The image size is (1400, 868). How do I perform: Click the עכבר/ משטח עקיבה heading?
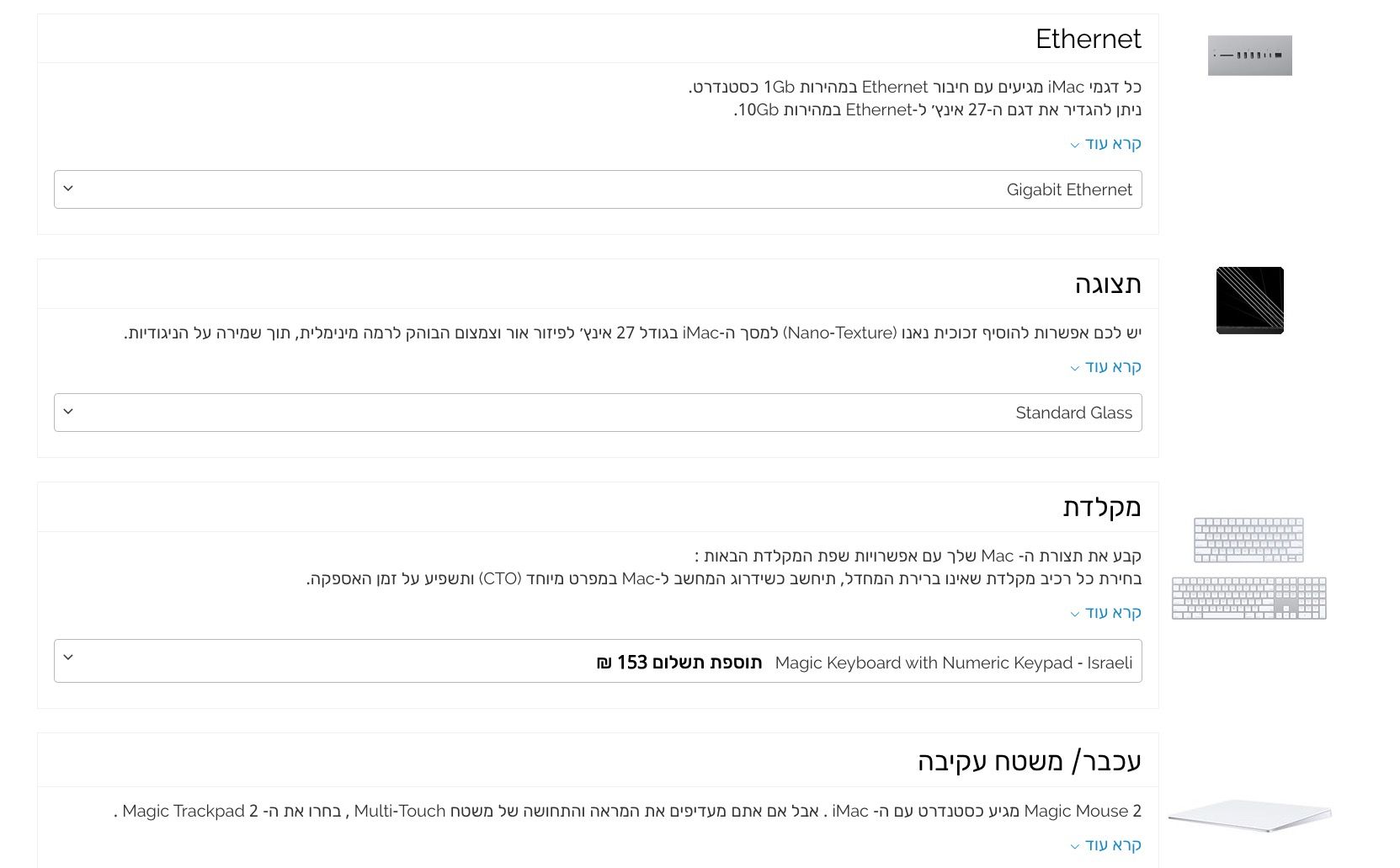[x=1029, y=761]
